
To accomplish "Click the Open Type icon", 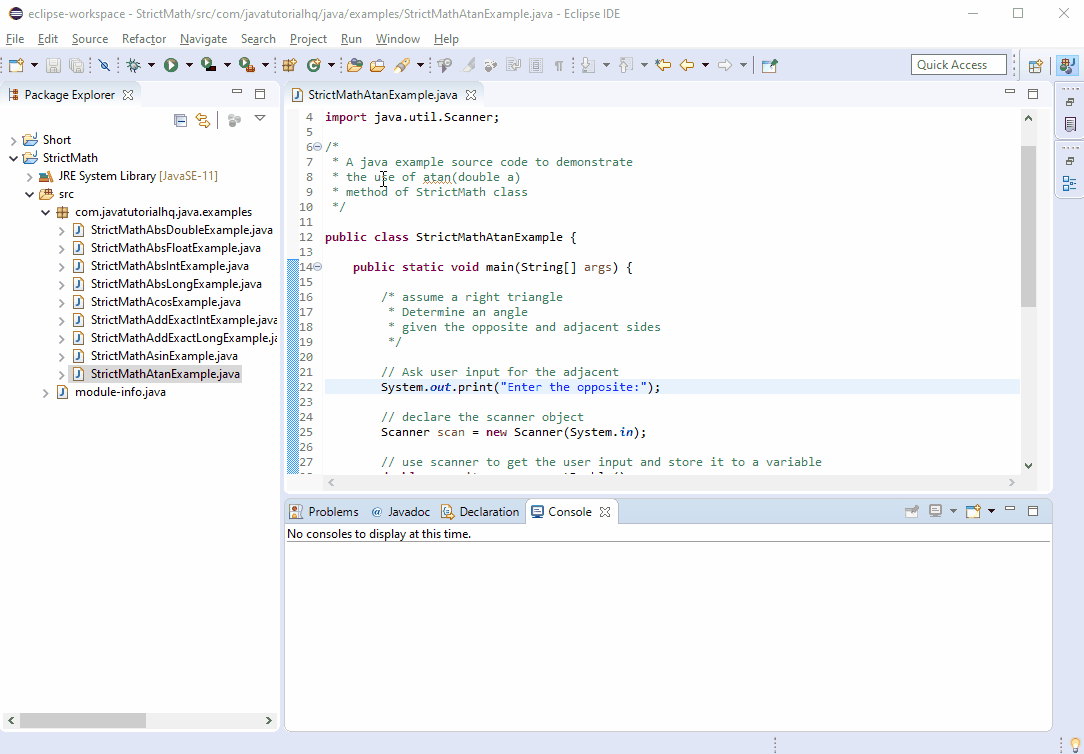I will [x=355, y=65].
